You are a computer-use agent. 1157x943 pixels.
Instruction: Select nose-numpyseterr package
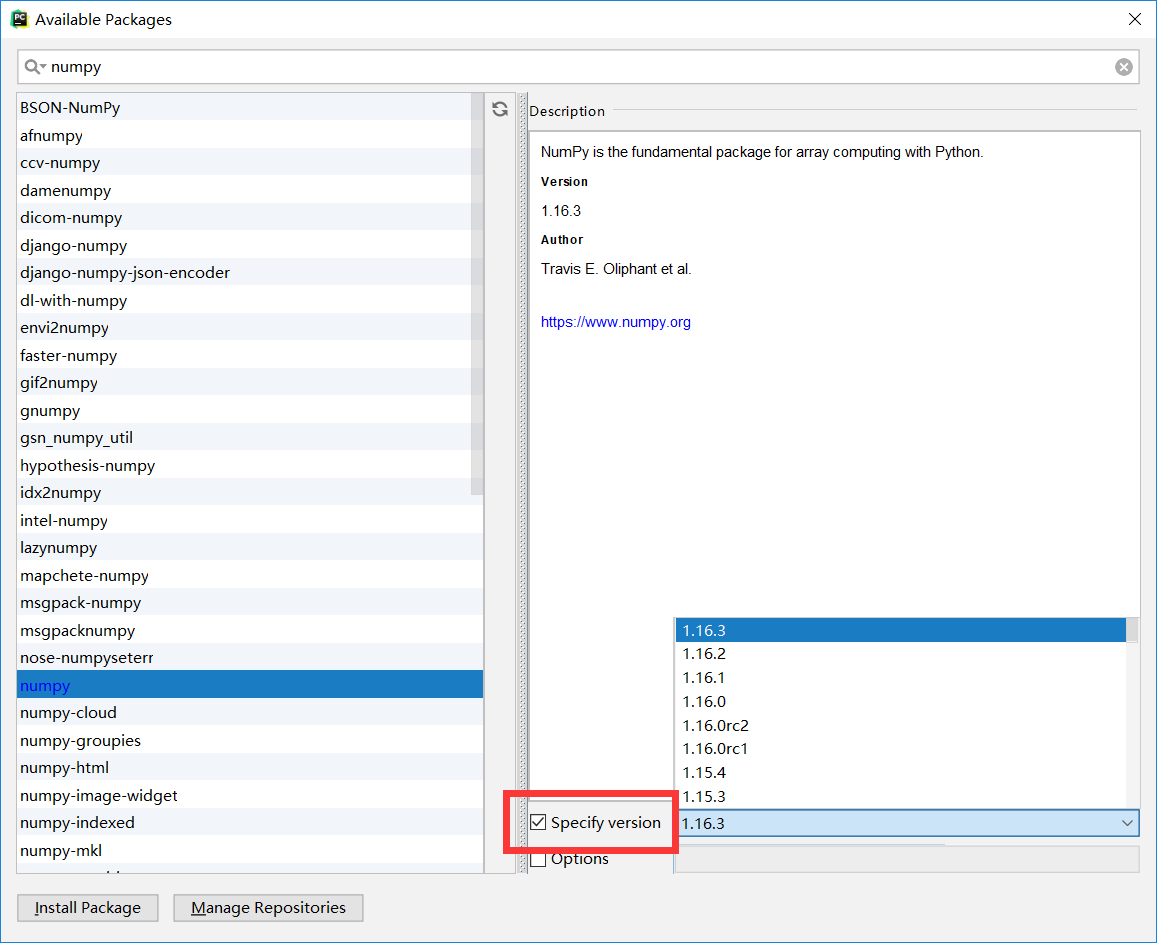tap(250, 657)
